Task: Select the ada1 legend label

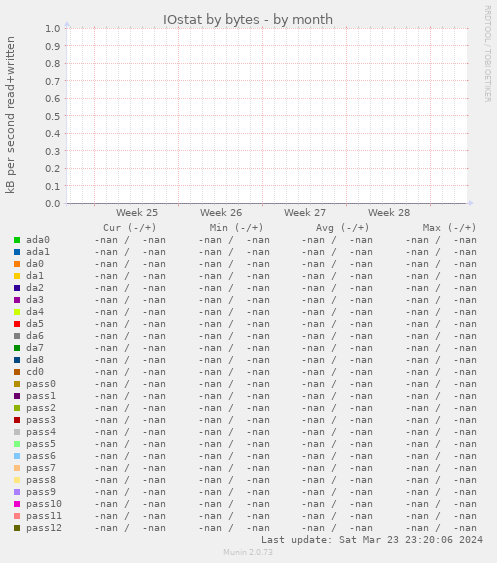Action: [x=38, y=252]
